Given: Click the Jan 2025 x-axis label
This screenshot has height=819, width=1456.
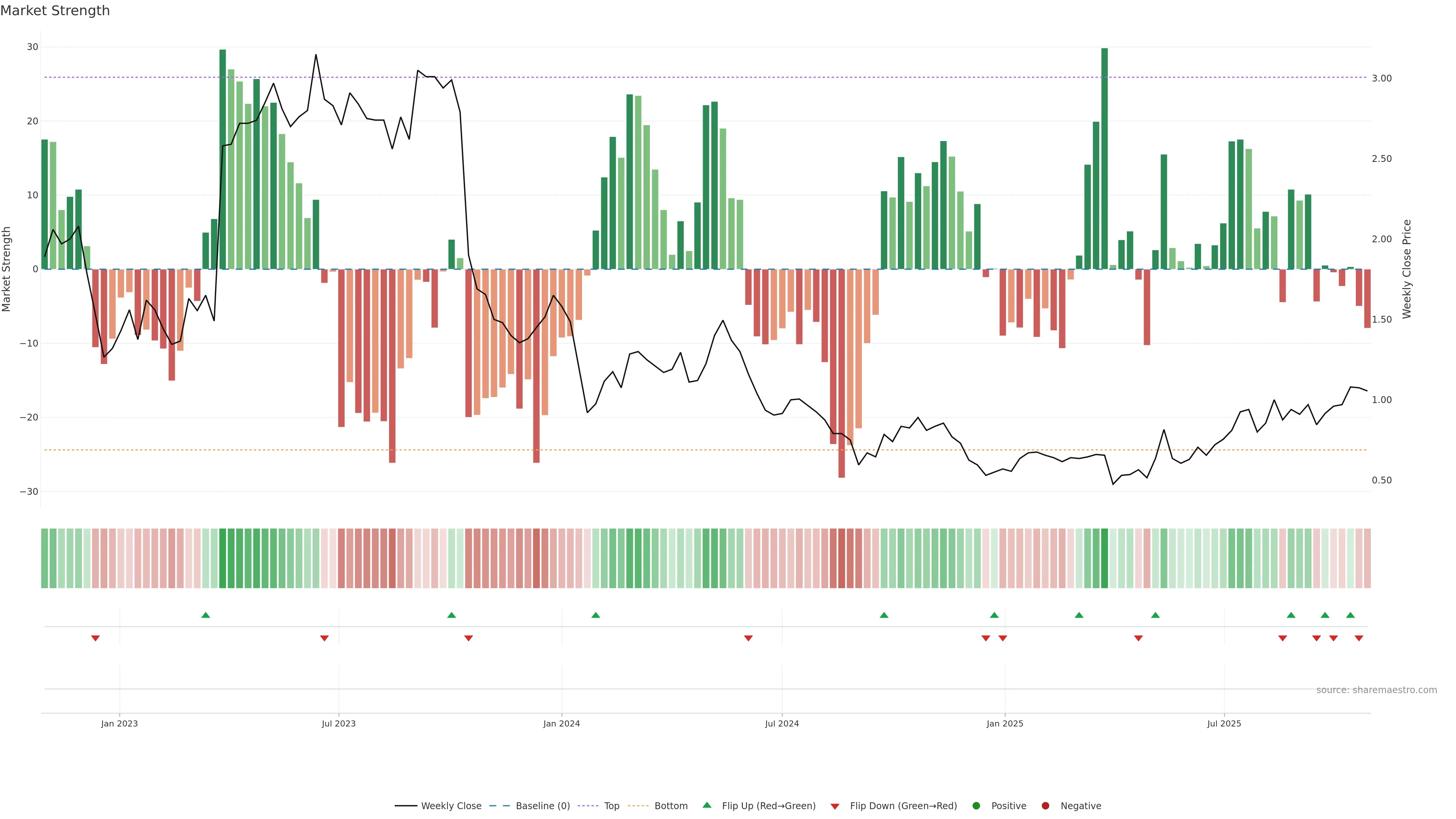Looking at the screenshot, I should [x=1004, y=723].
